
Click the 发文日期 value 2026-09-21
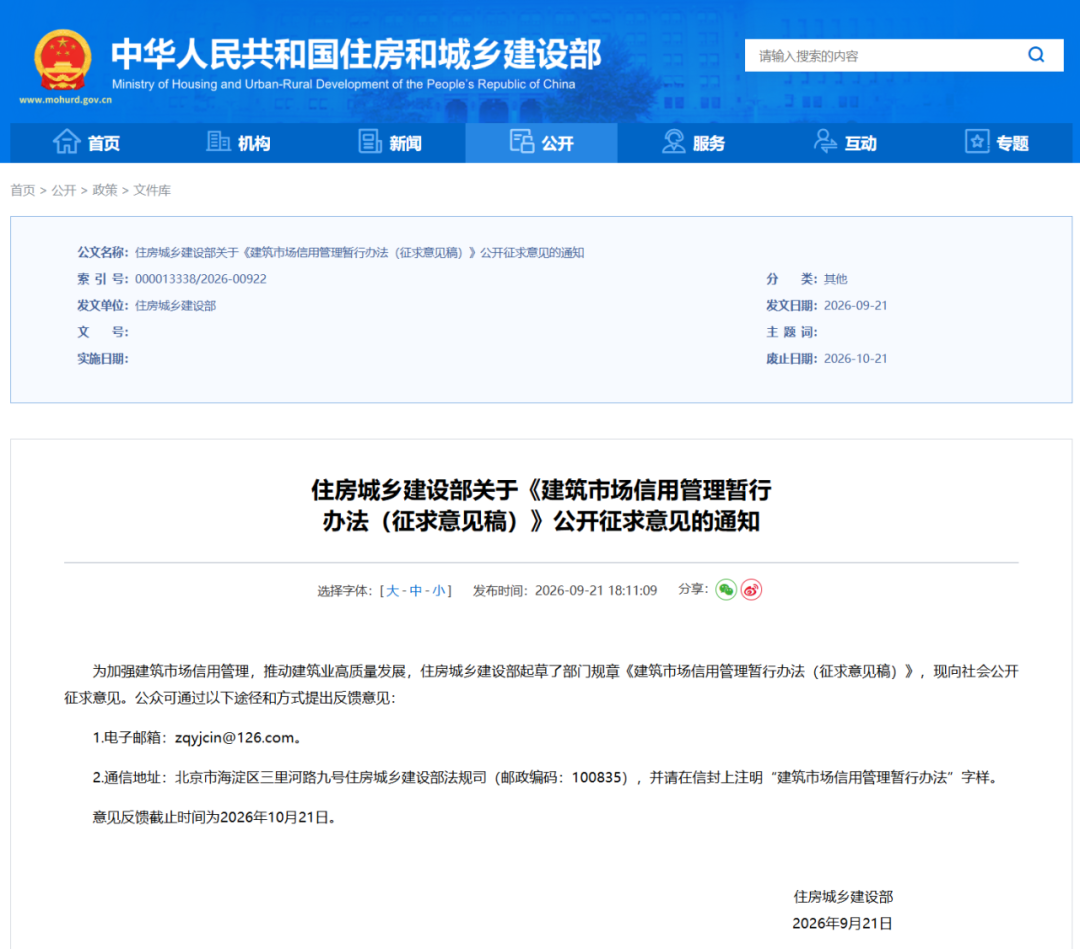(x=855, y=306)
